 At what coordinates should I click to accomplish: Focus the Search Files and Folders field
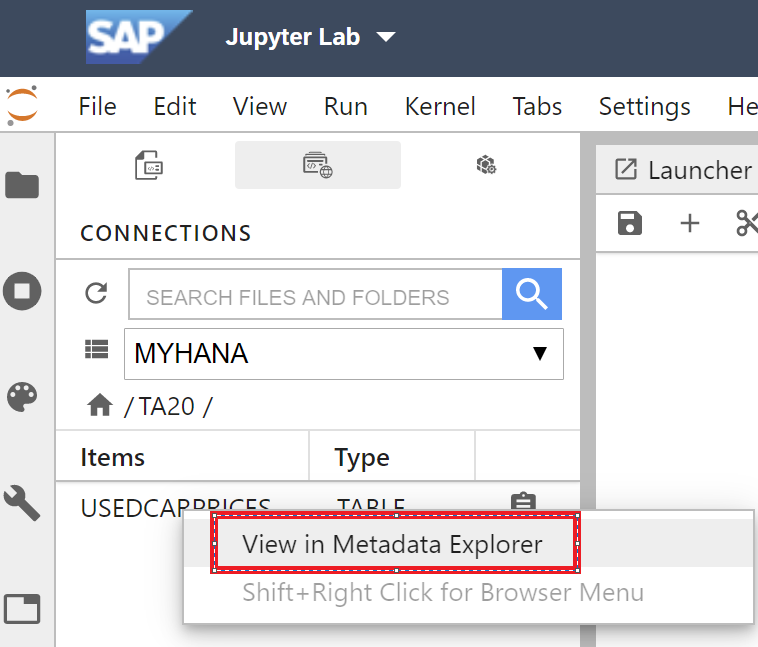[315, 294]
